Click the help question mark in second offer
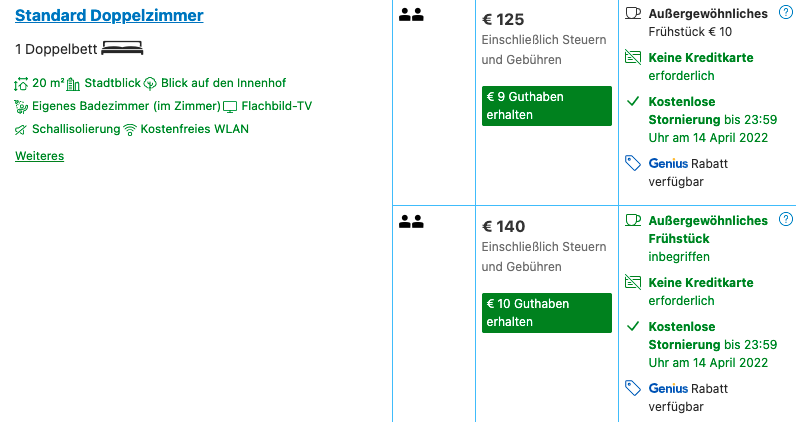The height and width of the screenshot is (422, 796). 785,219
